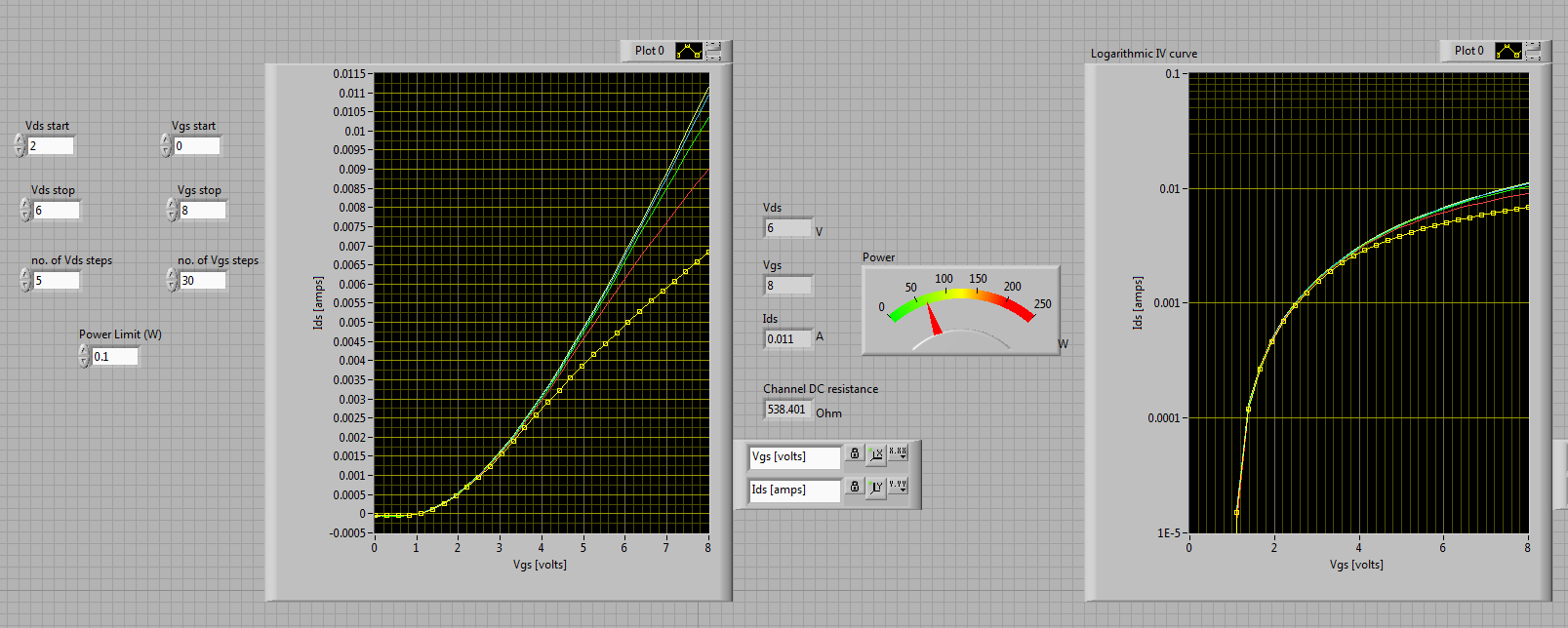Click the Channel DC resistance value 538.401
This screenshot has width=1568, height=628.
coord(788,410)
